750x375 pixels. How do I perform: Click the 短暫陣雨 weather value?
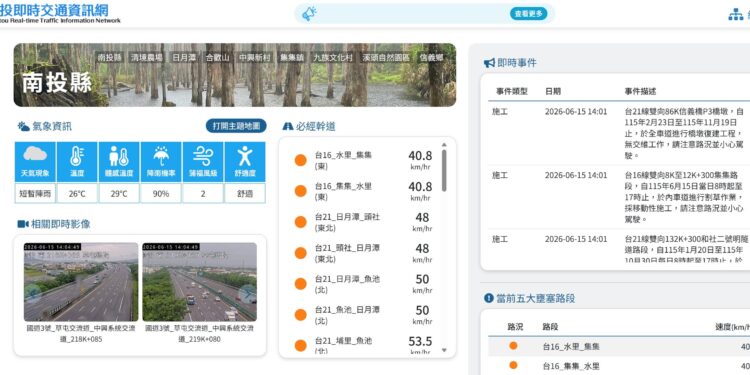point(35,193)
